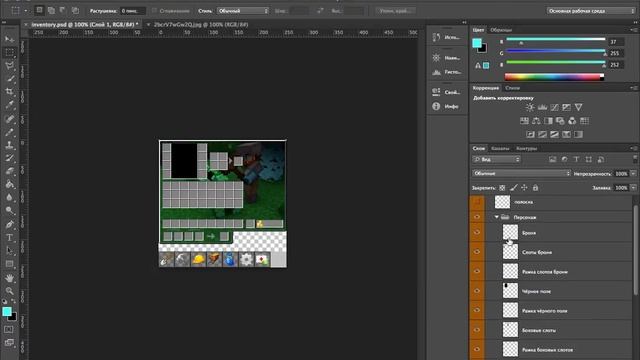The image size is (640, 360).
Task: Lock transparent pixels icon in Layers
Action: coord(502,188)
